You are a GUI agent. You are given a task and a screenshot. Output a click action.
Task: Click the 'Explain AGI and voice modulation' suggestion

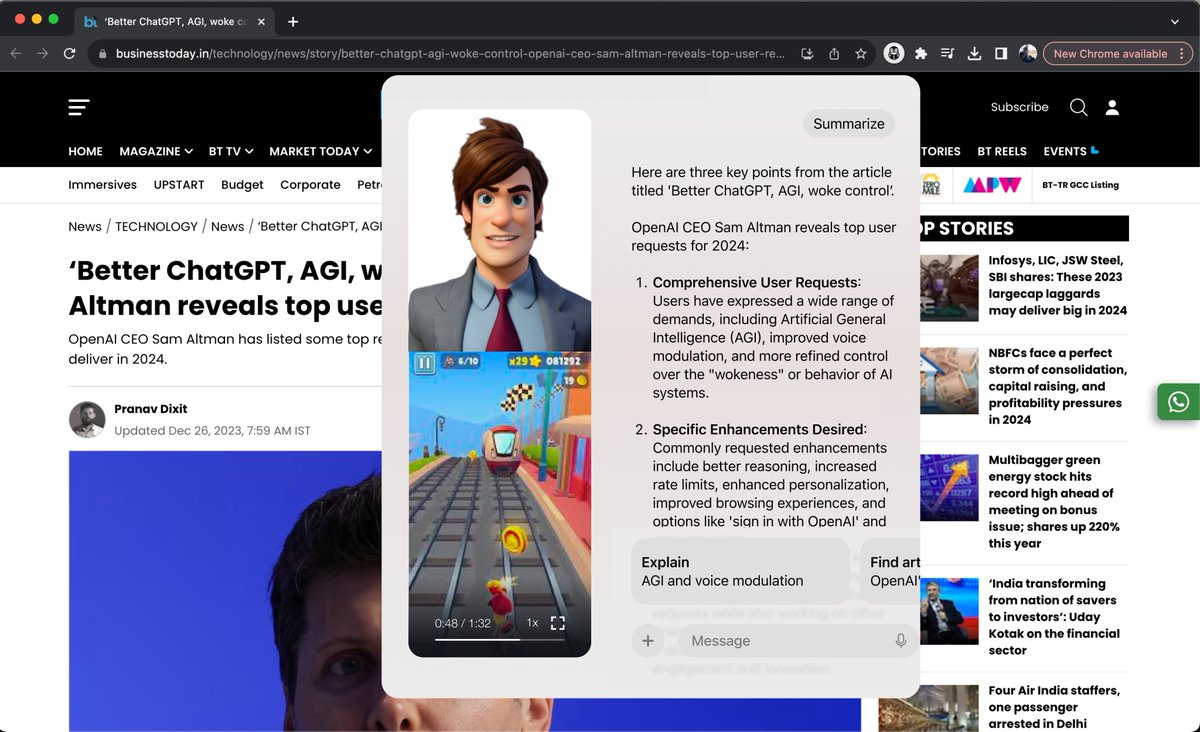[x=740, y=571]
